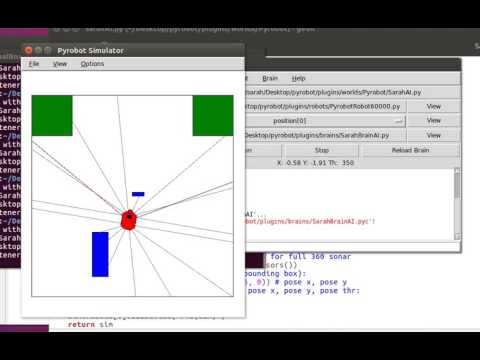Screen dimensions: 480x360
Task: Expand the position[0] devices dropdown
Action: (x=325, y=121)
